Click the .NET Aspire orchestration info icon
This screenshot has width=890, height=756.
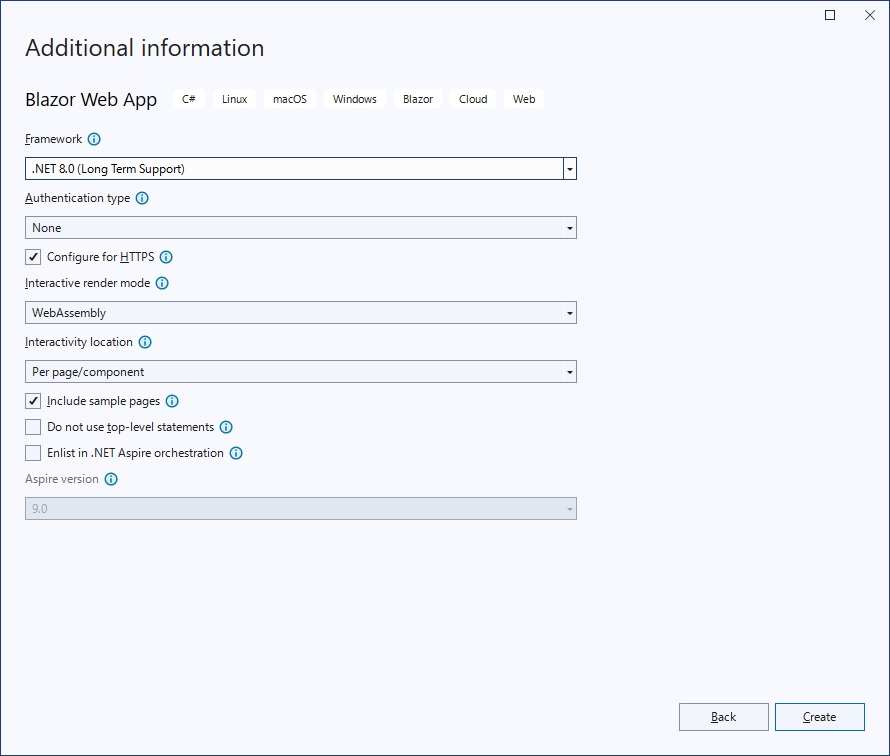point(236,453)
